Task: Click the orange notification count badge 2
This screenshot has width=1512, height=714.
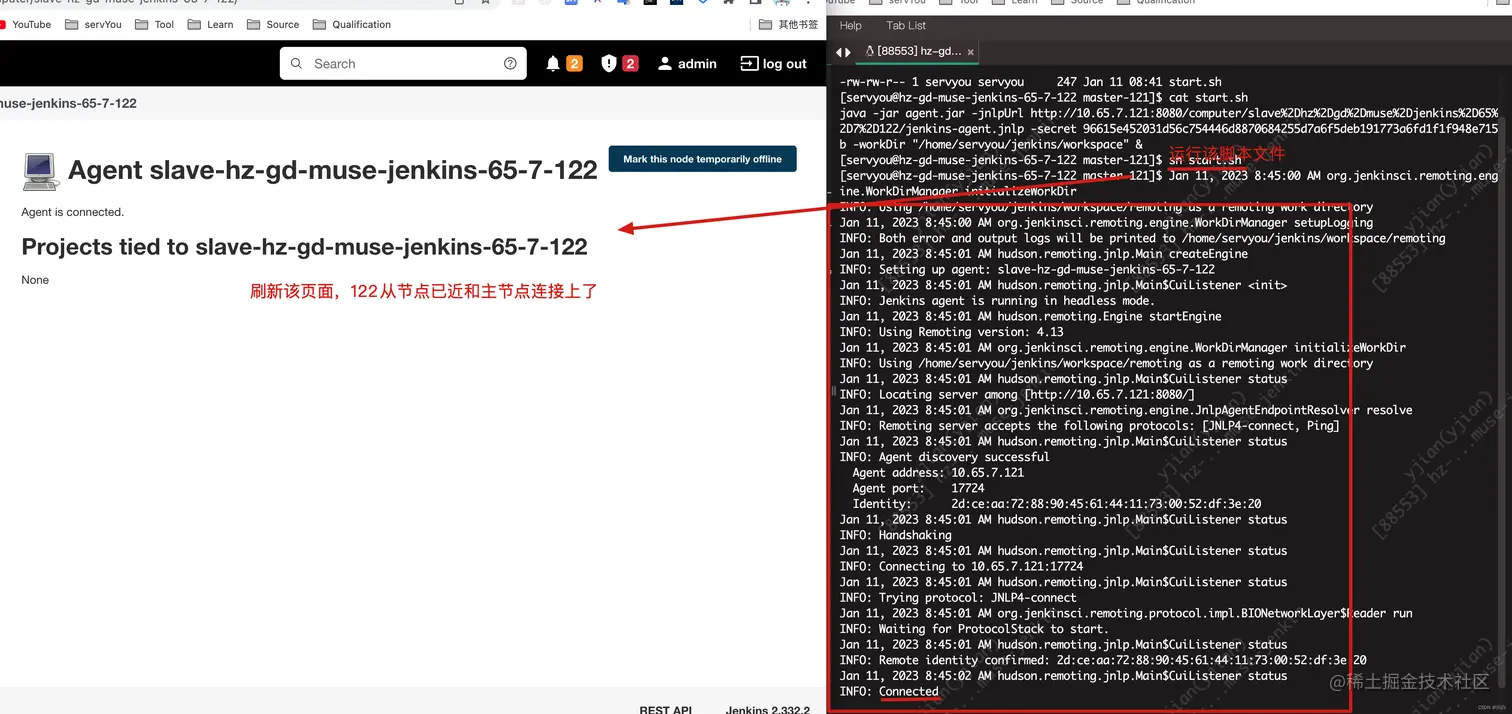Action: pos(574,64)
